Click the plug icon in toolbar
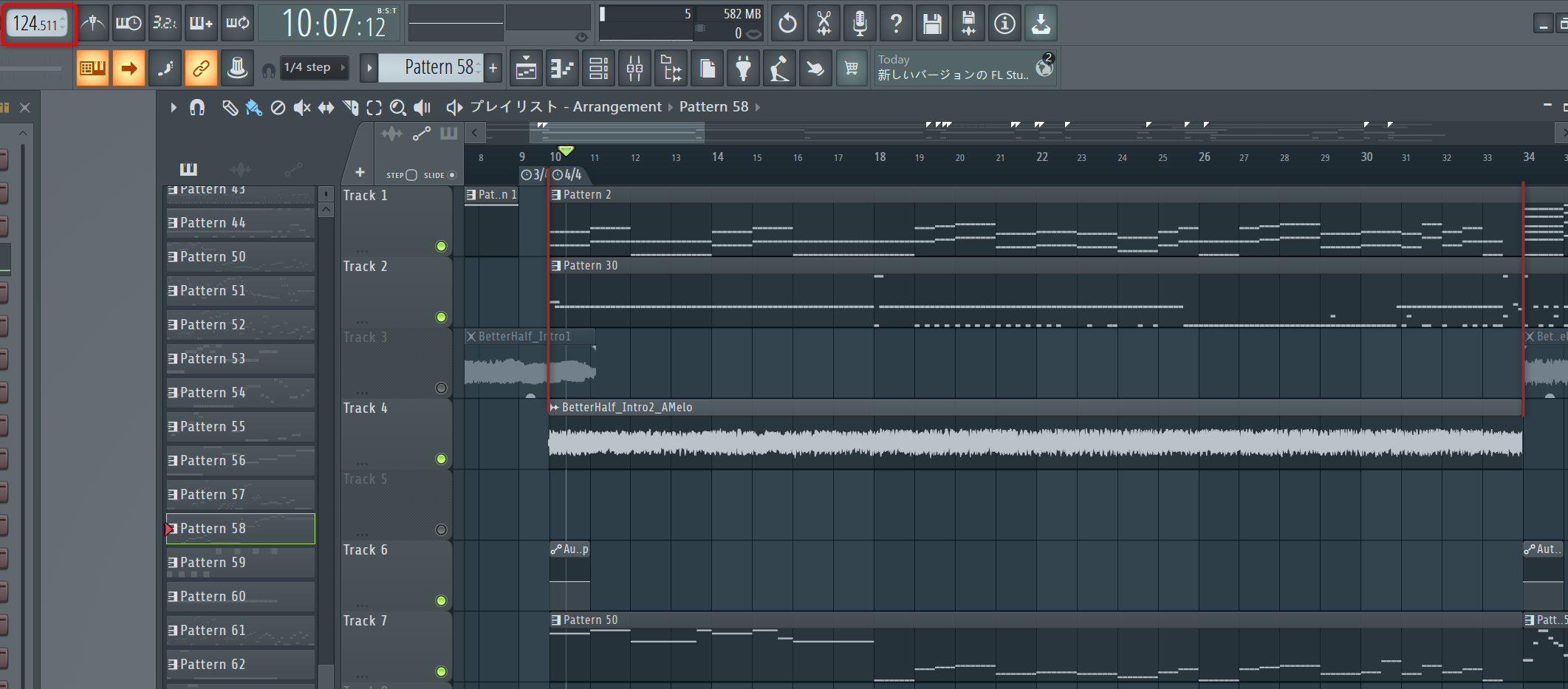The height and width of the screenshot is (689, 1568). click(x=743, y=69)
